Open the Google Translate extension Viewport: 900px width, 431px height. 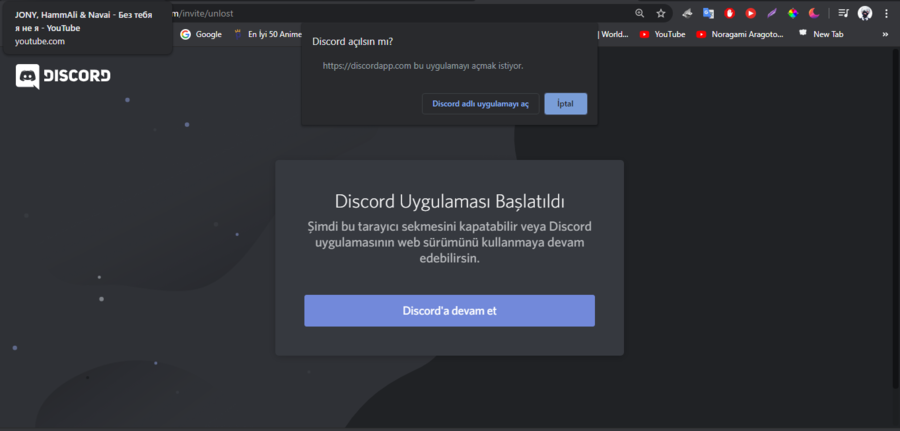708,13
